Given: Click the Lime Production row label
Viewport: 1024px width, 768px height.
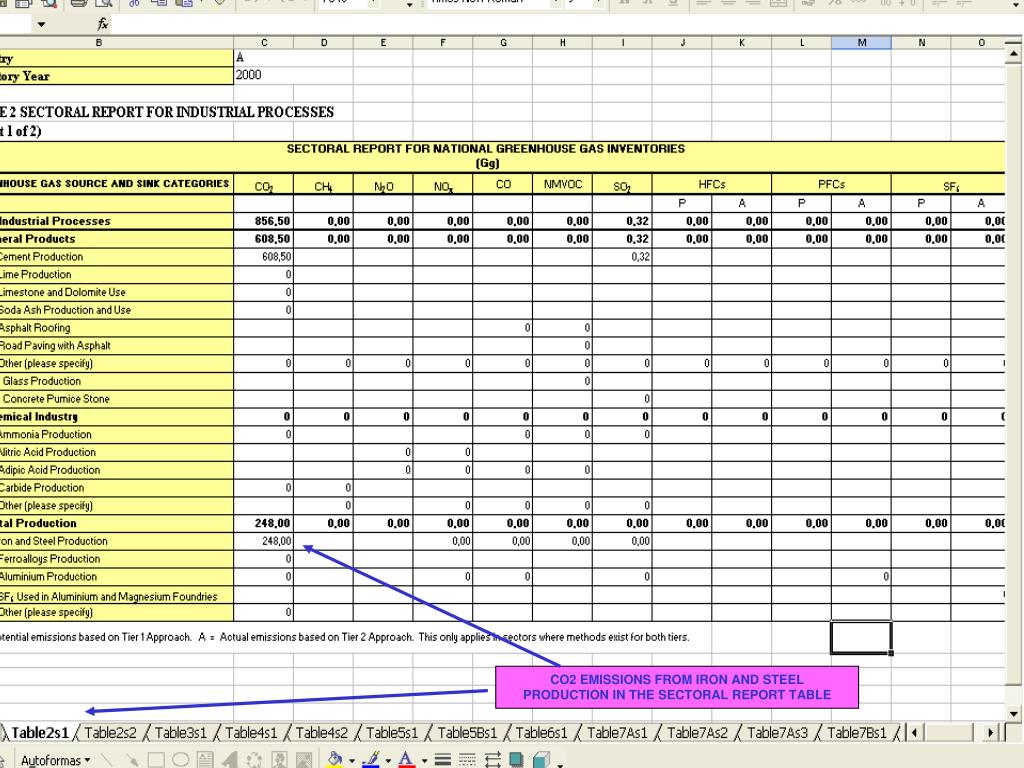Looking at the screenshot, I should tap(36, 274).
